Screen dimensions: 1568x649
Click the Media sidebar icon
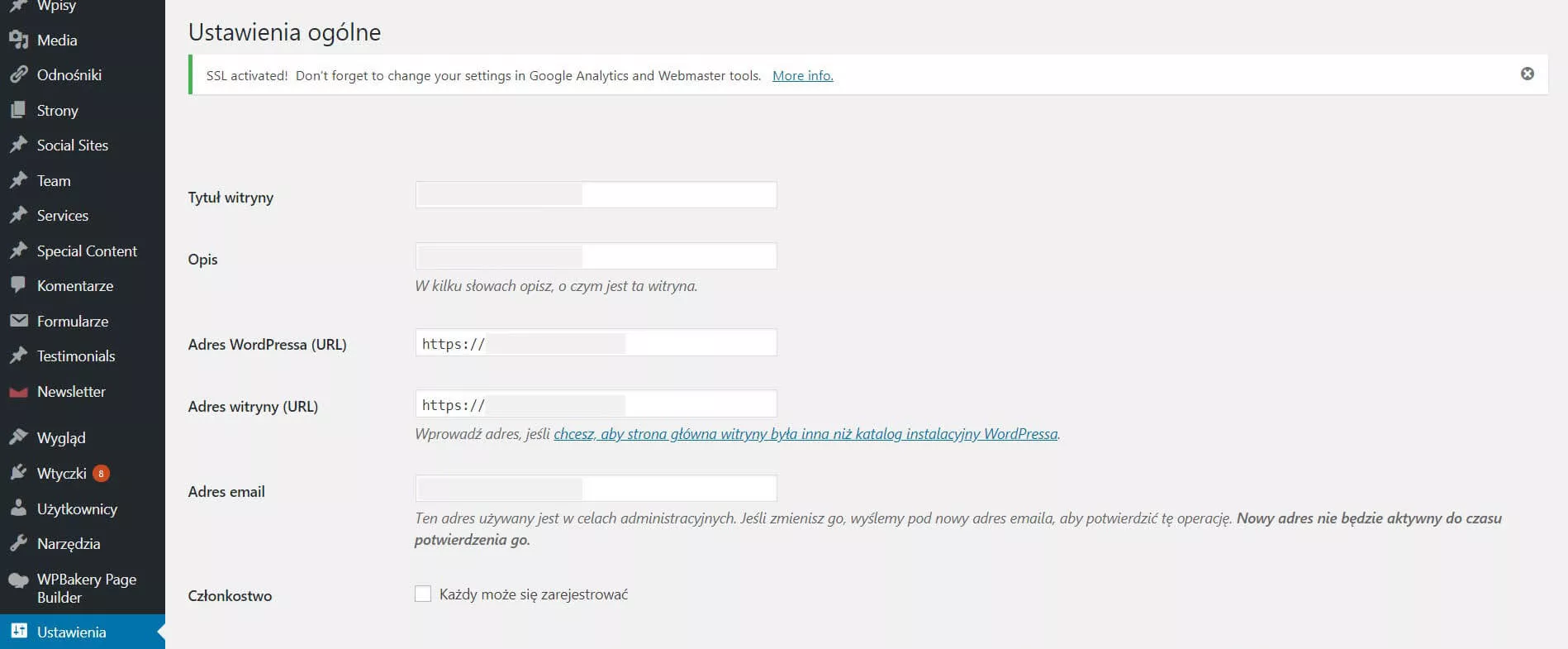click(18, 40)
